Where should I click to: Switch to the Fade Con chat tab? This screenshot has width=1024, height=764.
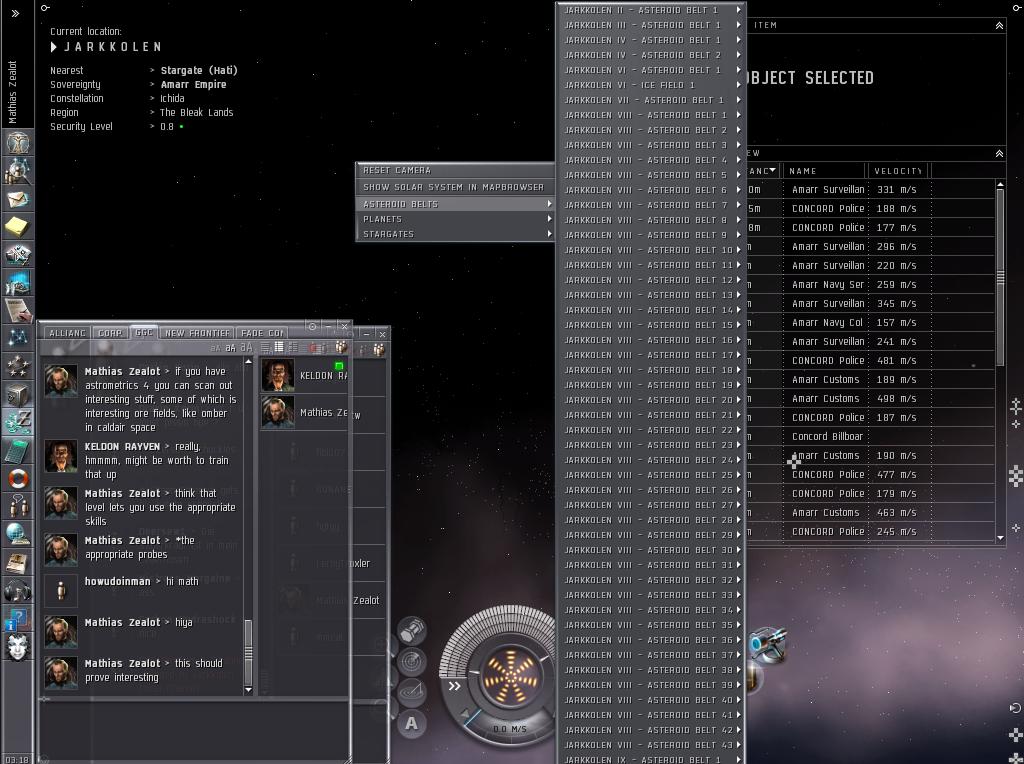[262, 333]
